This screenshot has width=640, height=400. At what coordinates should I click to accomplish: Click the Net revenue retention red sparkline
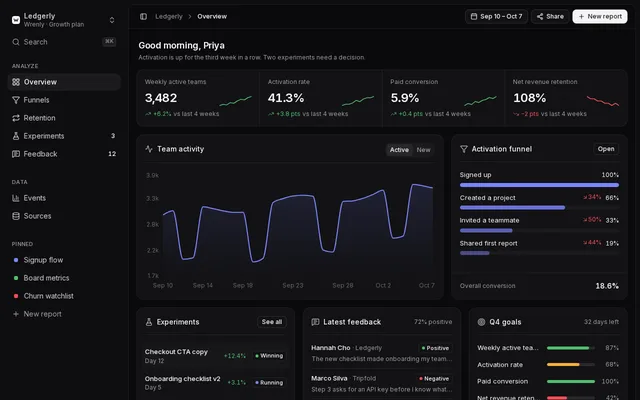point(603,101)
